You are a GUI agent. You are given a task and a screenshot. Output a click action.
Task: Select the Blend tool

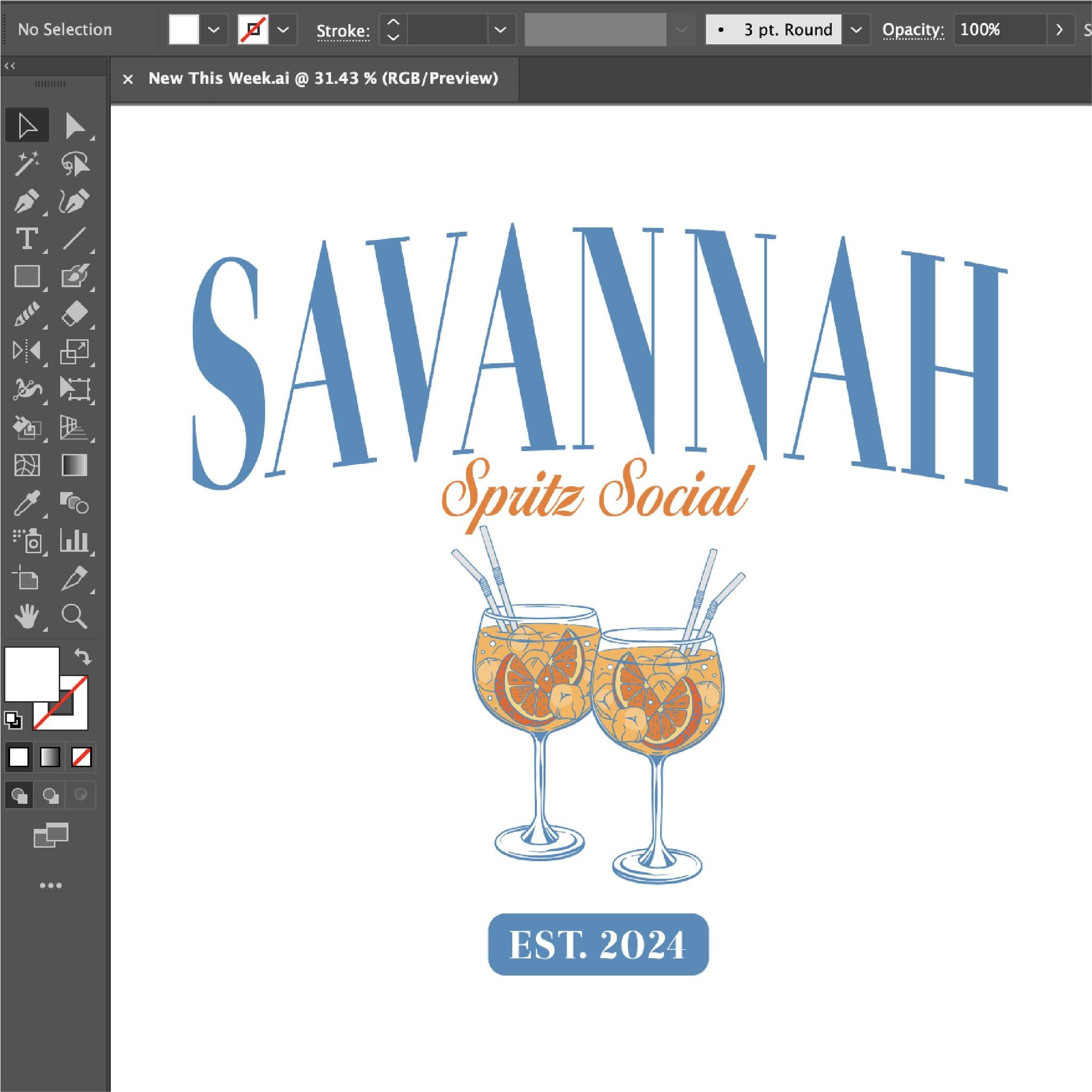pos(75,503)
